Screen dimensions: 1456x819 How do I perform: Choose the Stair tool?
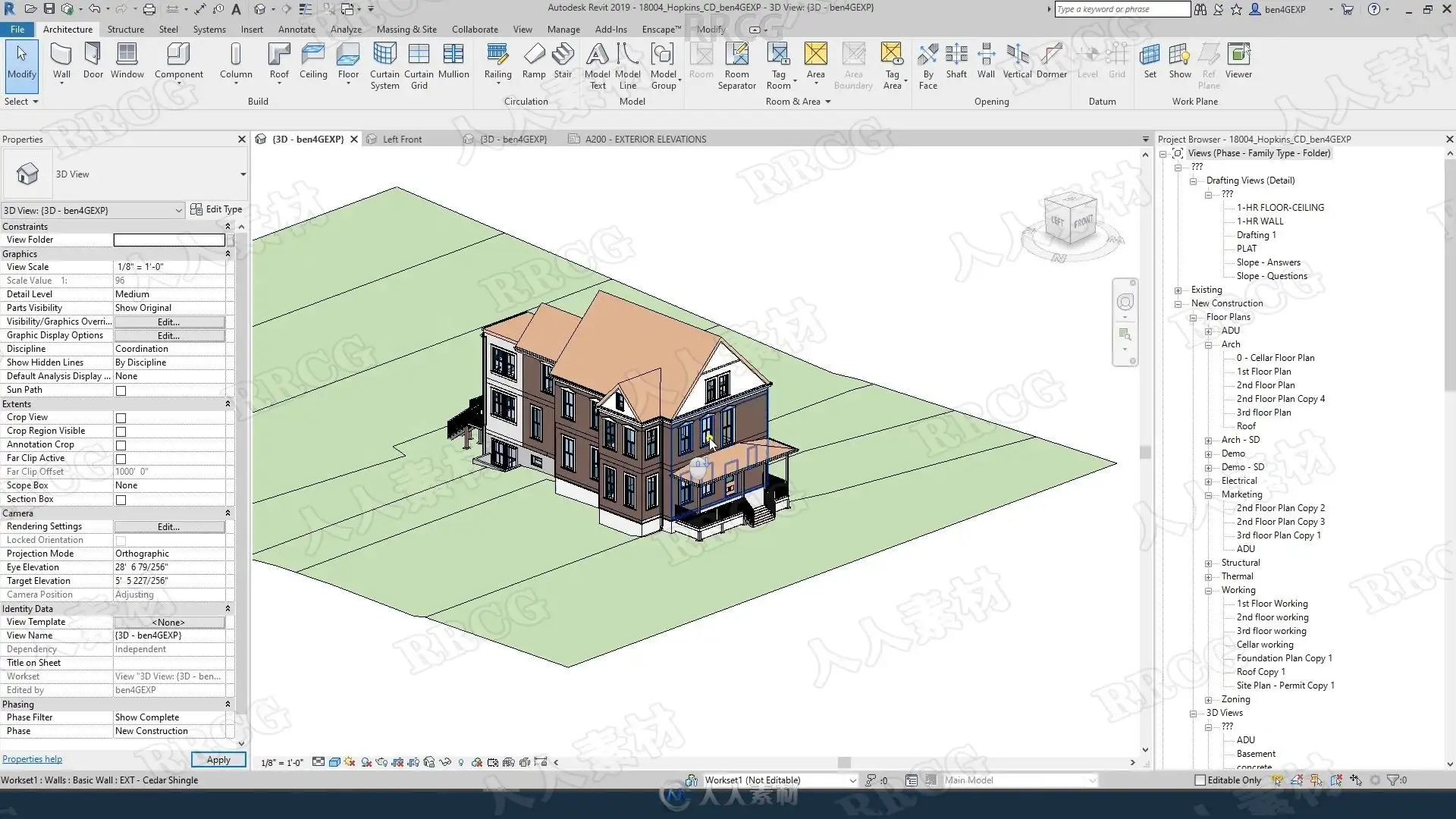(x=563, y=61)
